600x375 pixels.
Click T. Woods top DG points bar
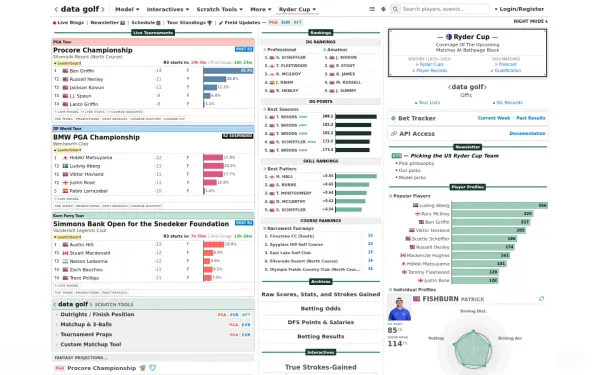(356, 117)
